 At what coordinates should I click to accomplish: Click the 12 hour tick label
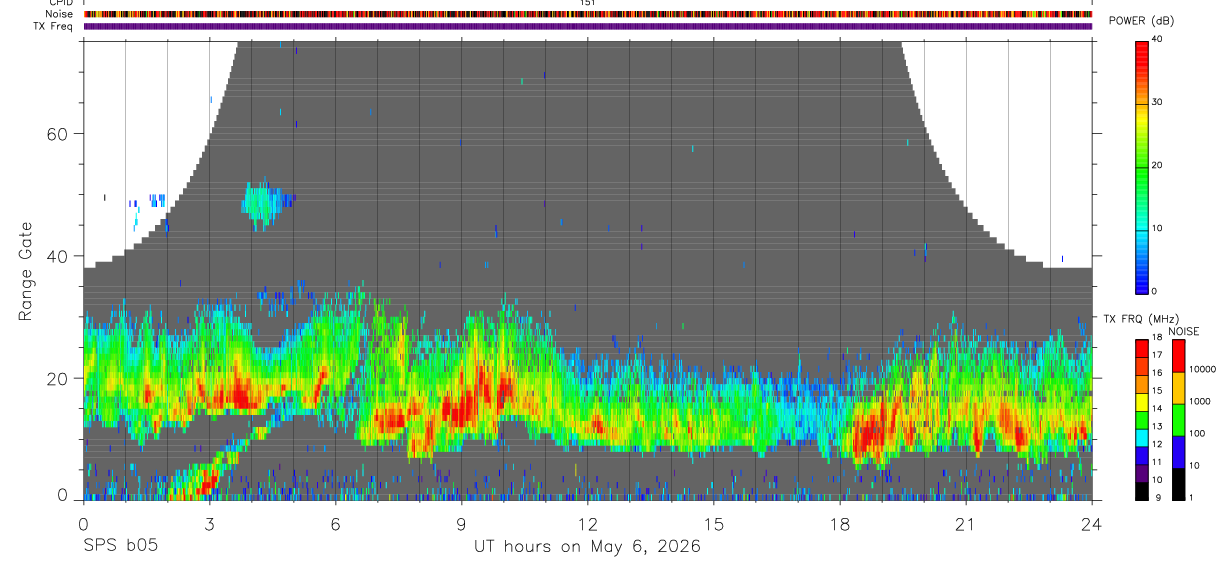(x=587, y=524)
